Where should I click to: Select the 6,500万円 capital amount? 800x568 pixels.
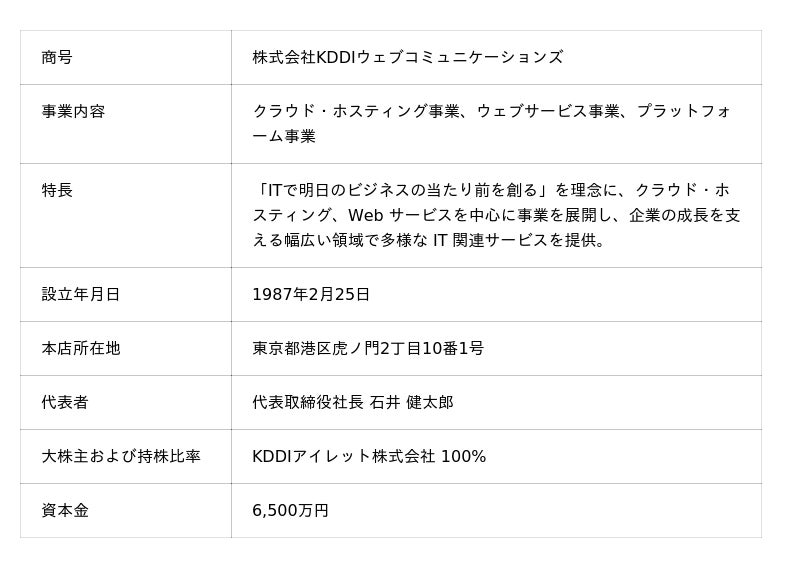tap(290, 511)
